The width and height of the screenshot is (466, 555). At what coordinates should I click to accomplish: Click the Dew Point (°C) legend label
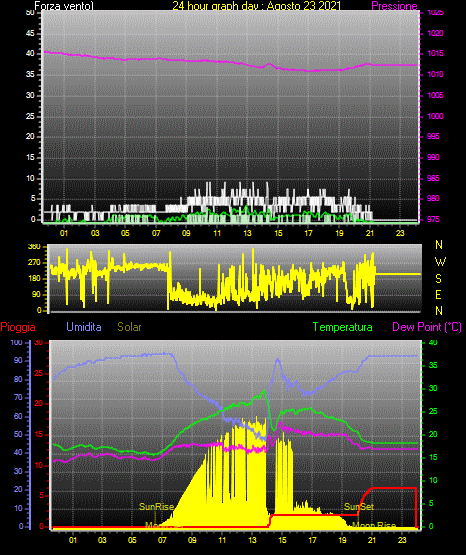point(427,327)
